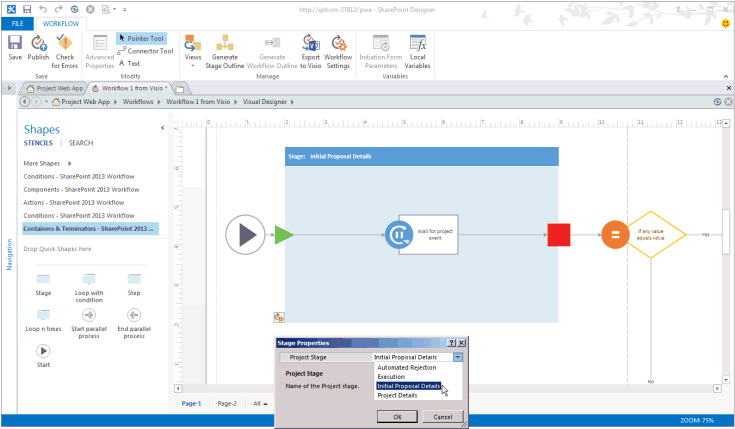Click Workflows in the breadcrumb
The width and height of the screenshot is (735, 429).
coord(138,102)
